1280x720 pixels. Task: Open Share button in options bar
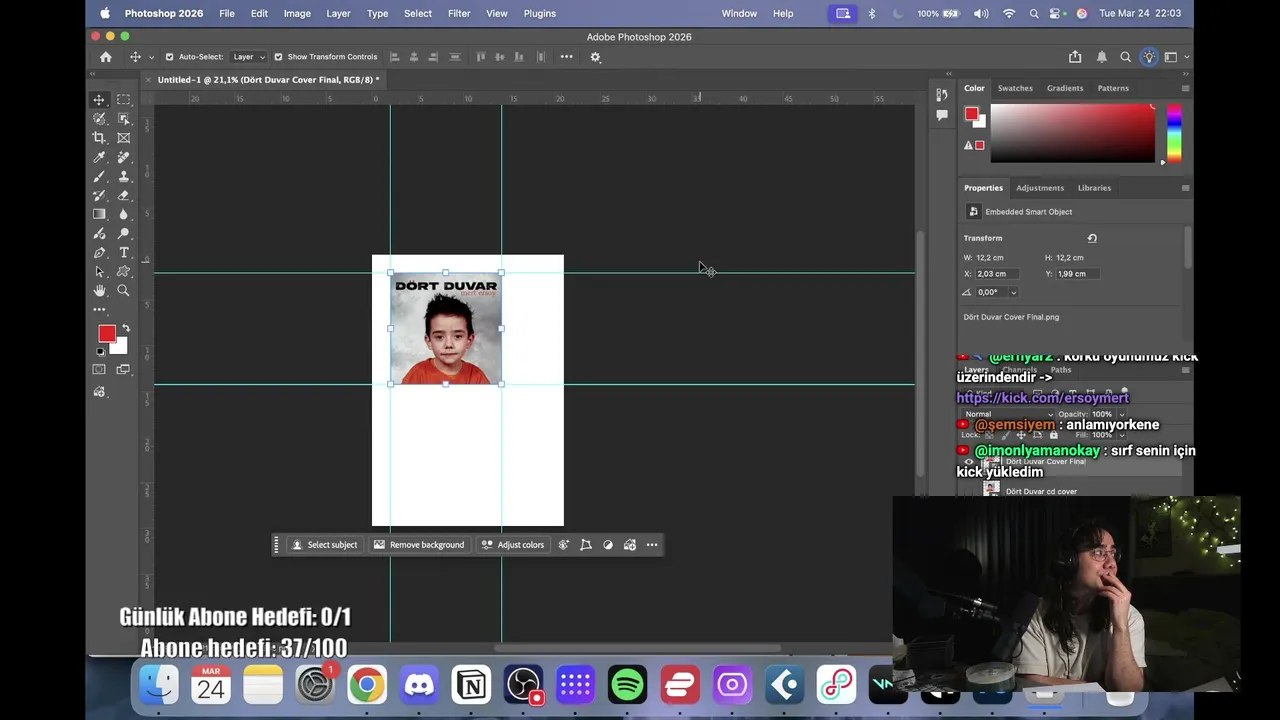point(1075,57)
